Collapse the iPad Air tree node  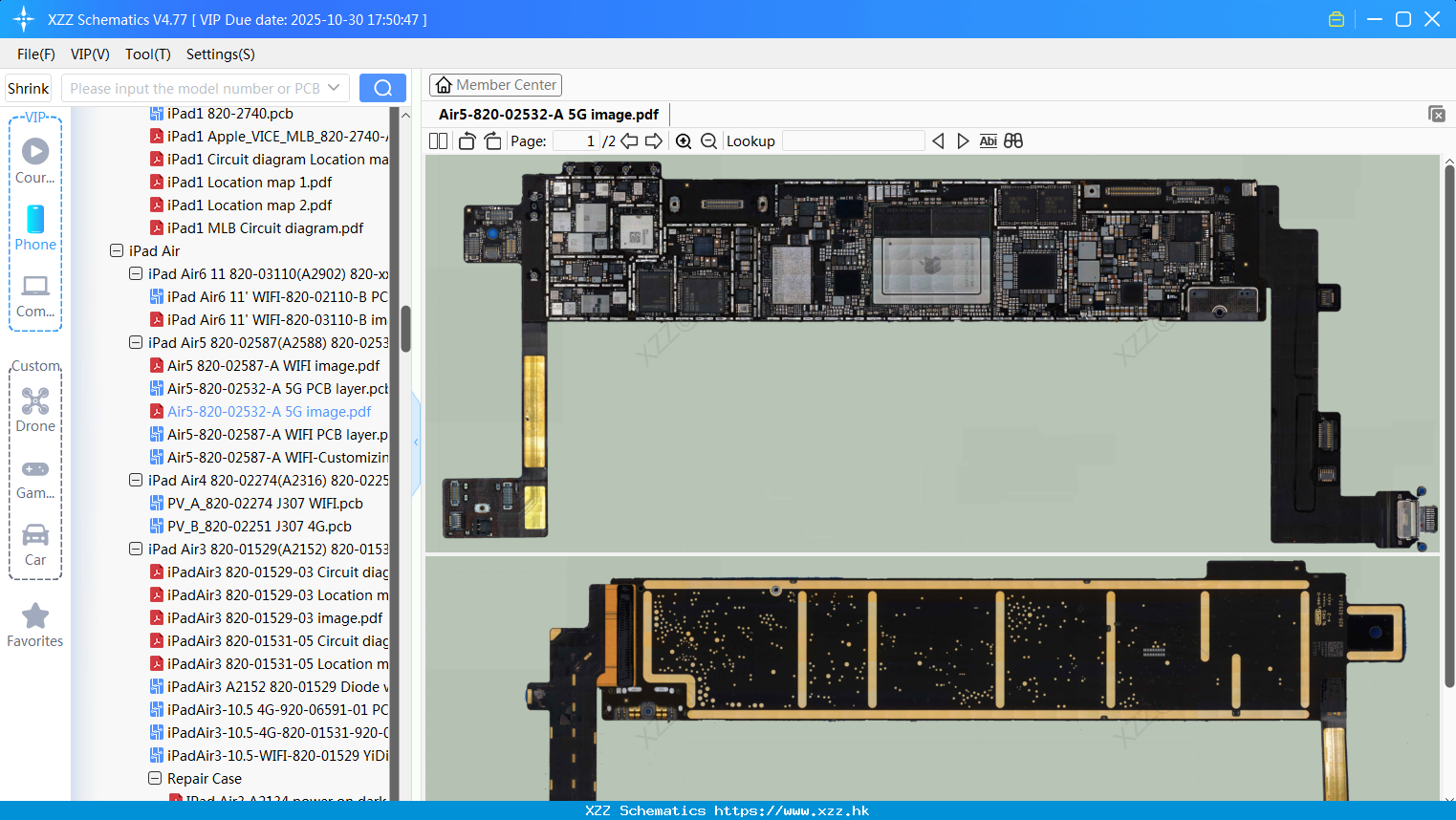[x=117, y=250]
